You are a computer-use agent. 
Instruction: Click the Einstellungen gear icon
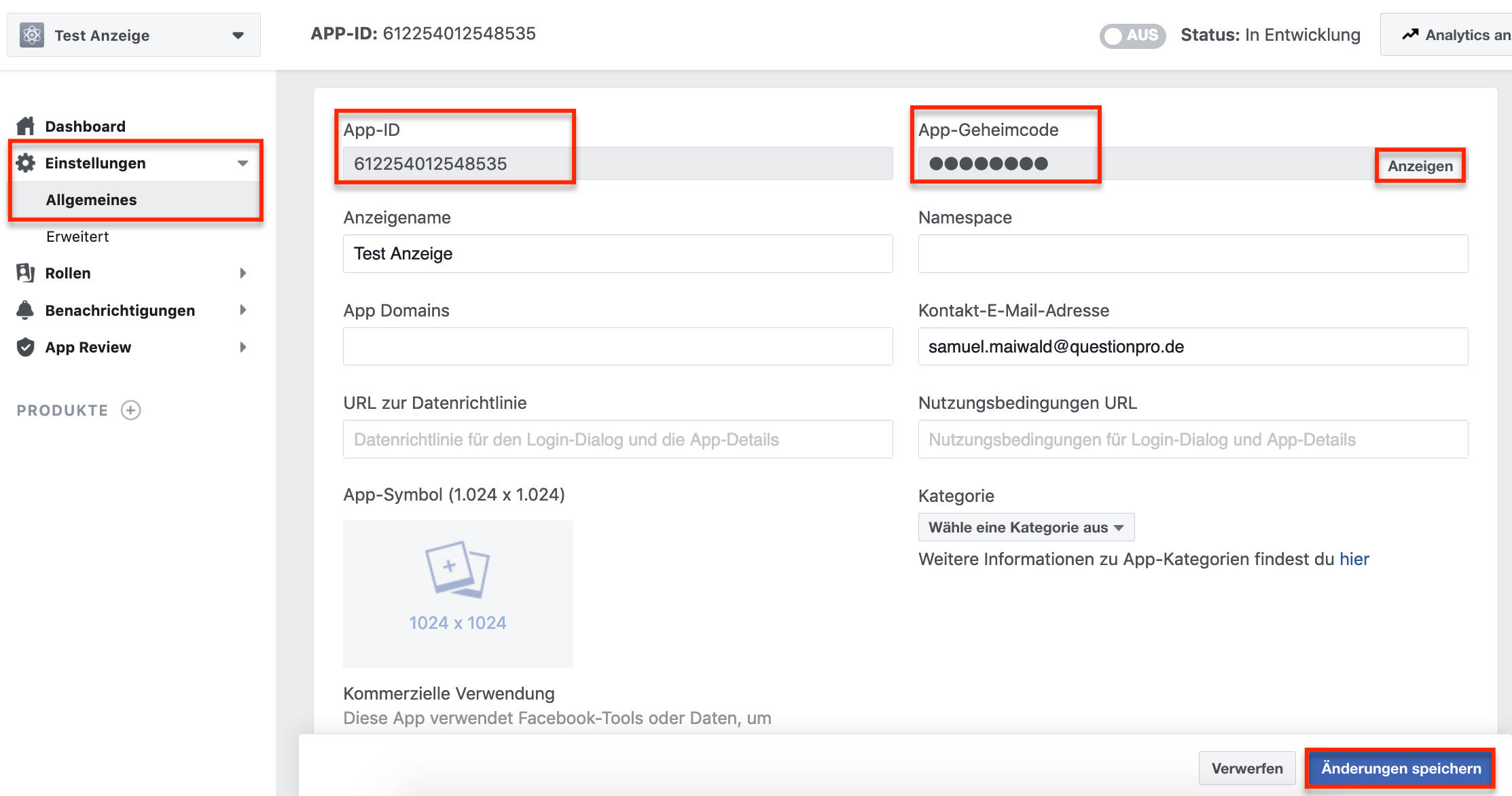click(x=26, y=163)
